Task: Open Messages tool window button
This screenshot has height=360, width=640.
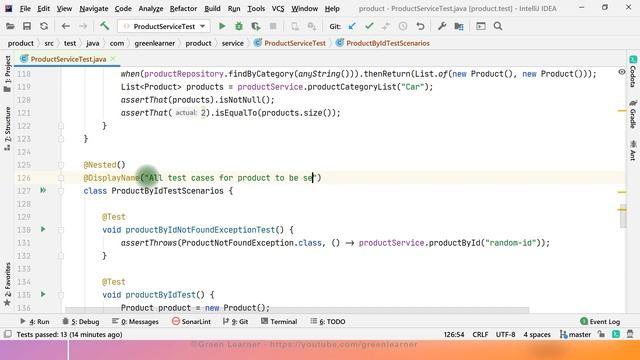Action: pos(135,322)
